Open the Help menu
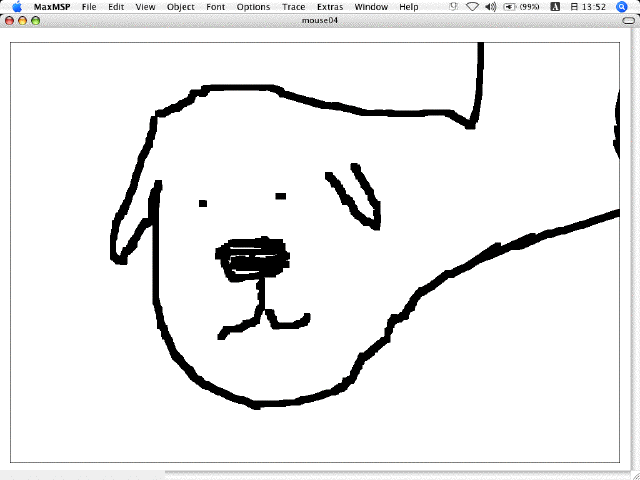Viewport: 640px width, 480px height. 409,7
